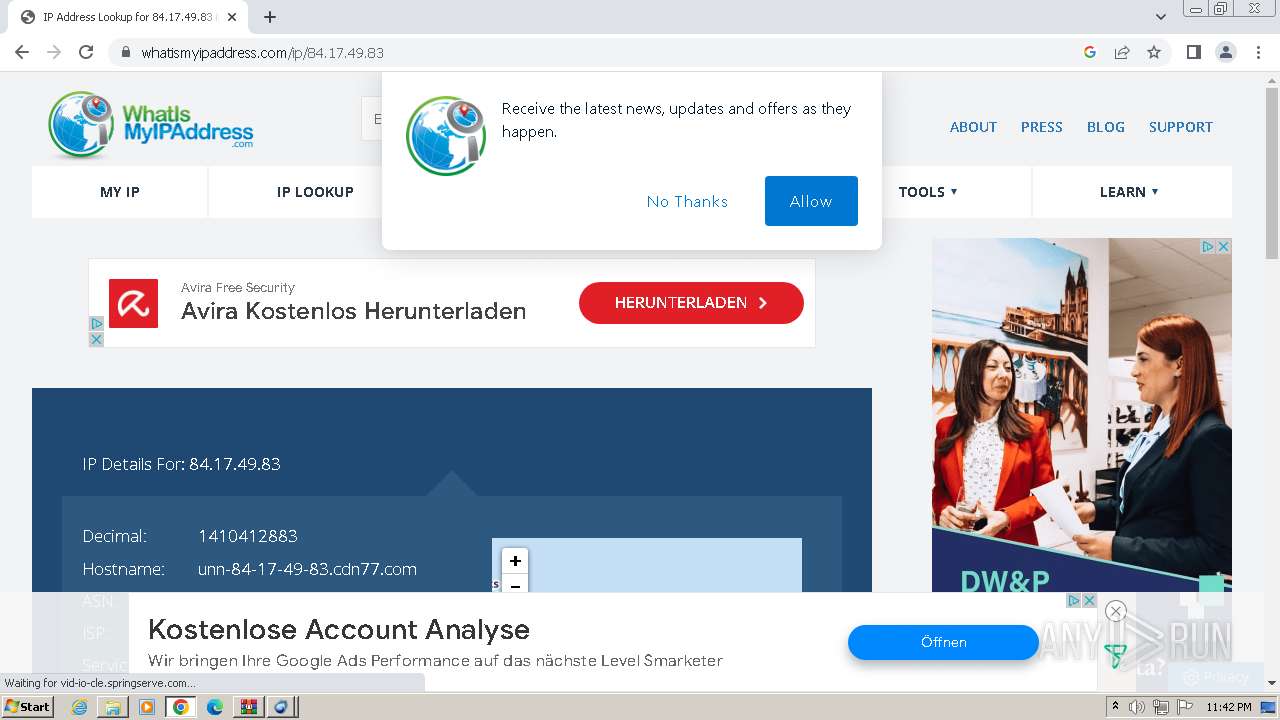
Task: Switch to Chrome in the taskbar
Action: coord(181,707)
